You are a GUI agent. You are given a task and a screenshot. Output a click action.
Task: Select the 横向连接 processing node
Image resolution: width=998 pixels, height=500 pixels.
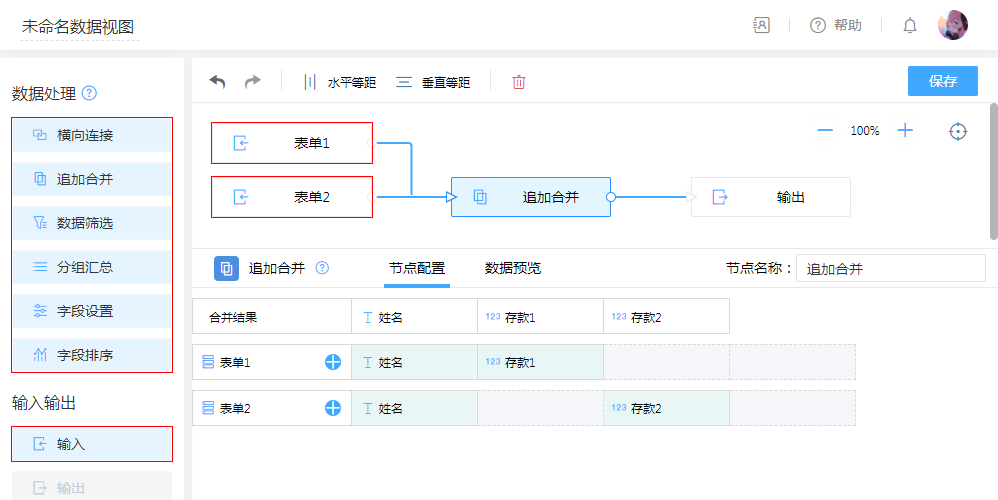pos(92,135)
